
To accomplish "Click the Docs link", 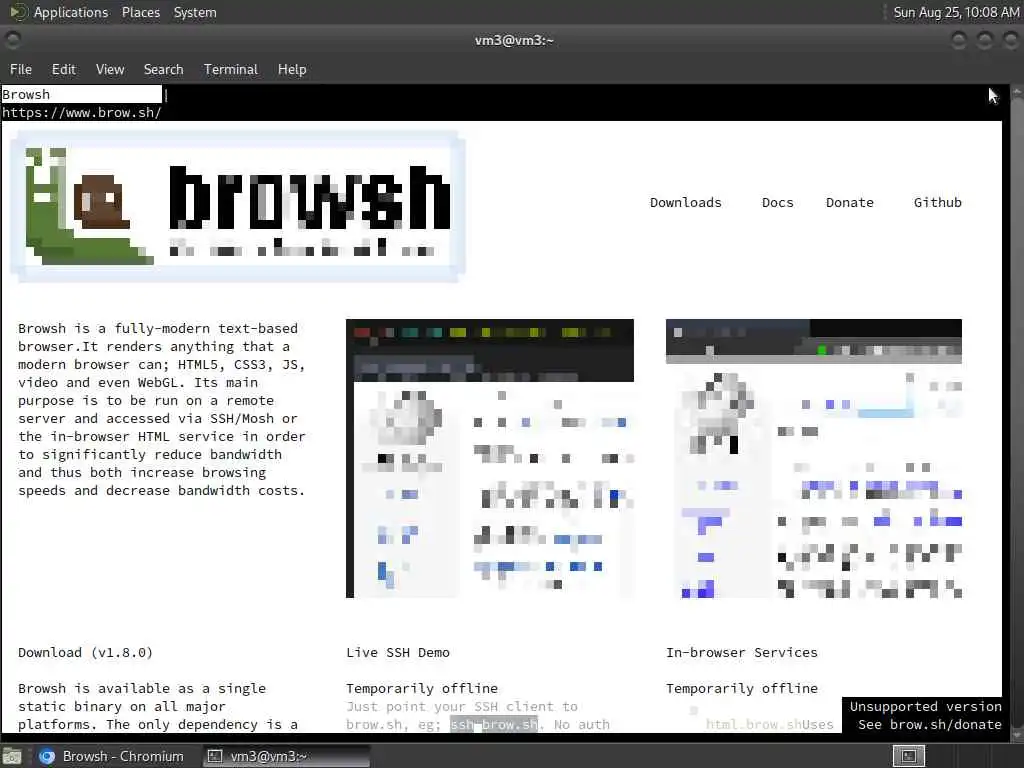I will [x=777, y=202].
